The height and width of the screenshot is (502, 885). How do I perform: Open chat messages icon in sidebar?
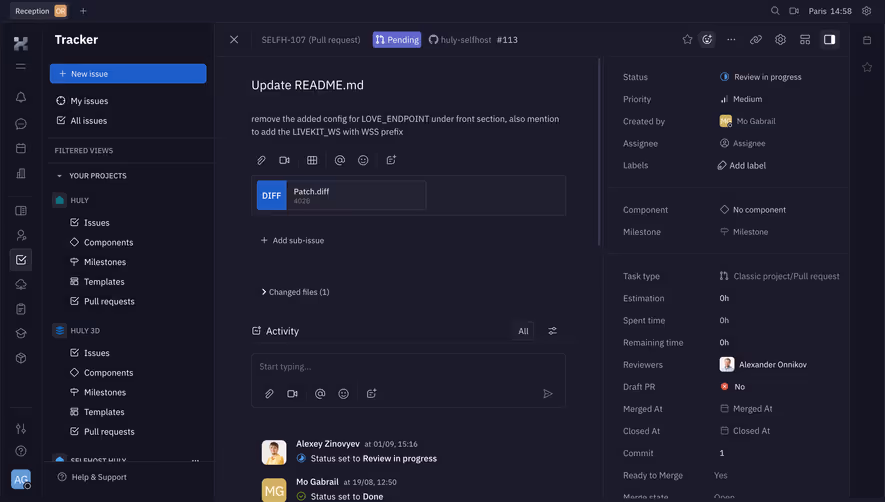tap(21, 123)
